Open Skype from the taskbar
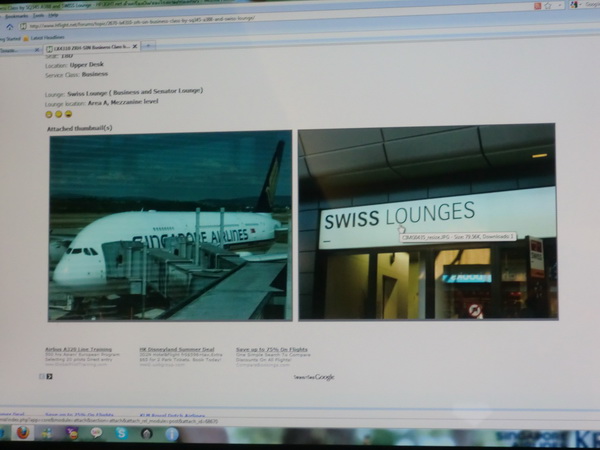 pos(122,433)
